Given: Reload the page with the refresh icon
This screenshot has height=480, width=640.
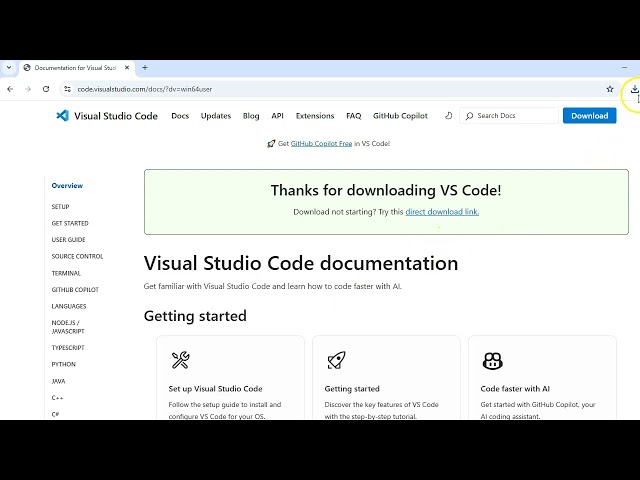Looking at the screenshot, I should click(46, 89).
